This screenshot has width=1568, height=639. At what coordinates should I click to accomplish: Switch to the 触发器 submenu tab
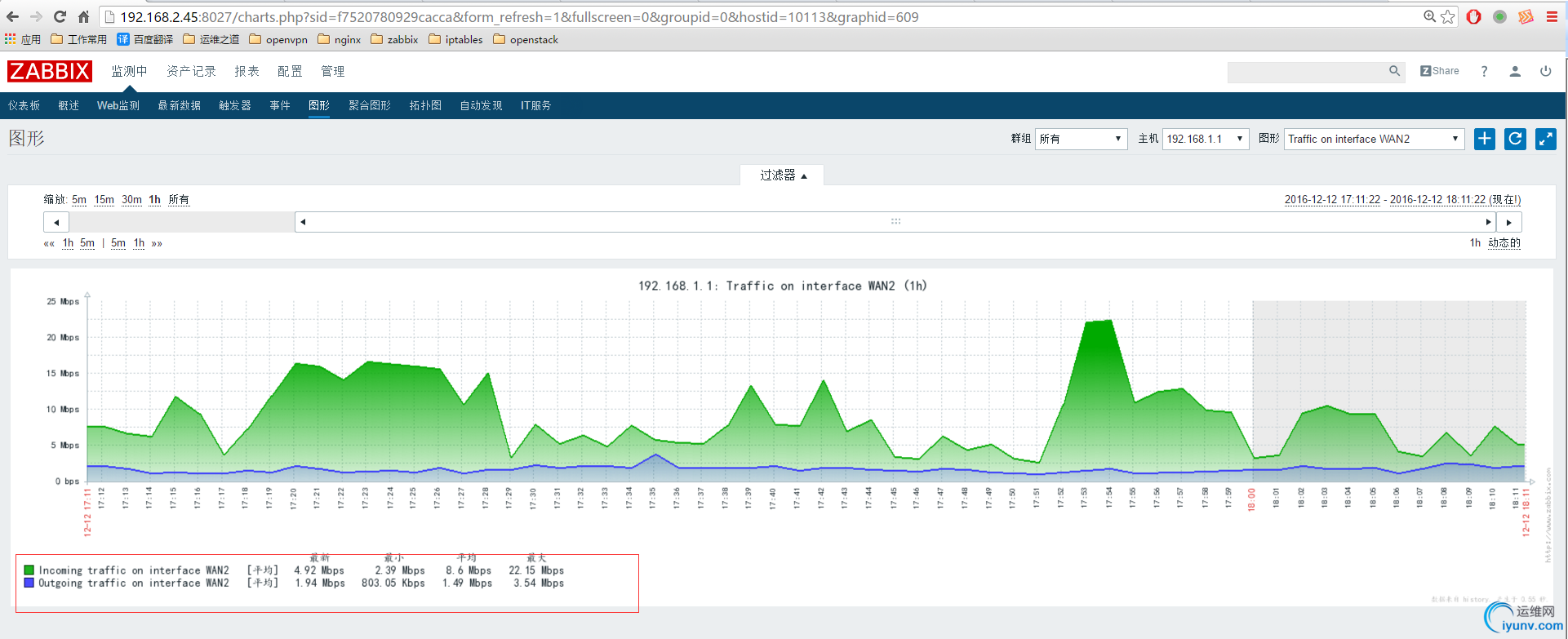click(x=235, y=105)
